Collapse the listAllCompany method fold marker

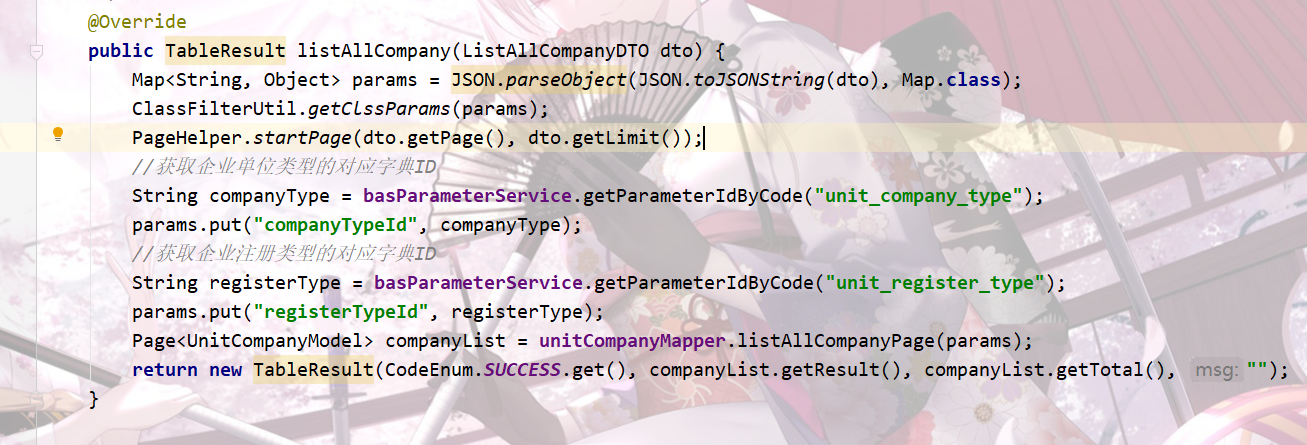(x=36, y=49)
